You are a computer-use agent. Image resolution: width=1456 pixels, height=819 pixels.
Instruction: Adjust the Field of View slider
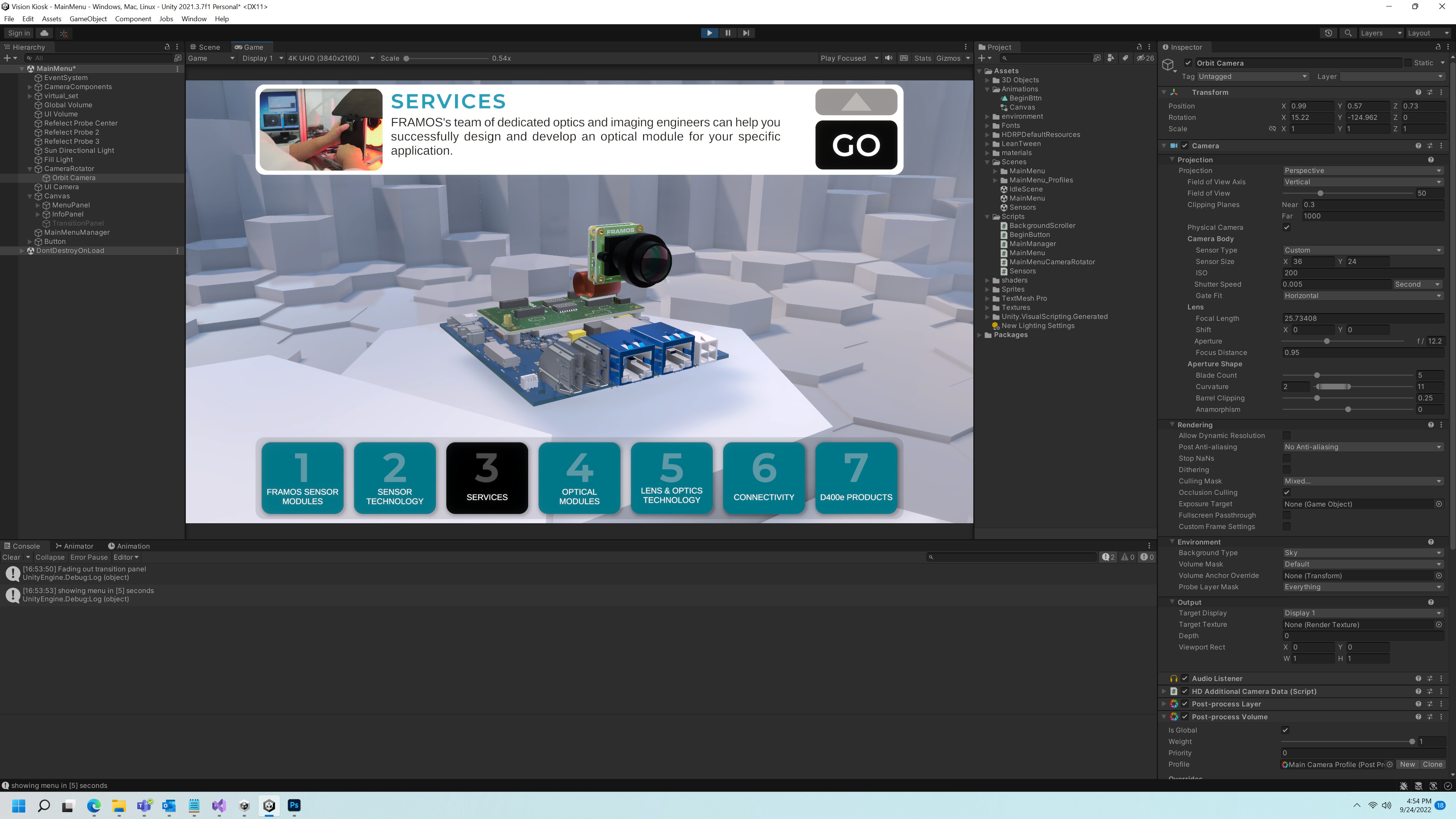tap(1320, 193)
